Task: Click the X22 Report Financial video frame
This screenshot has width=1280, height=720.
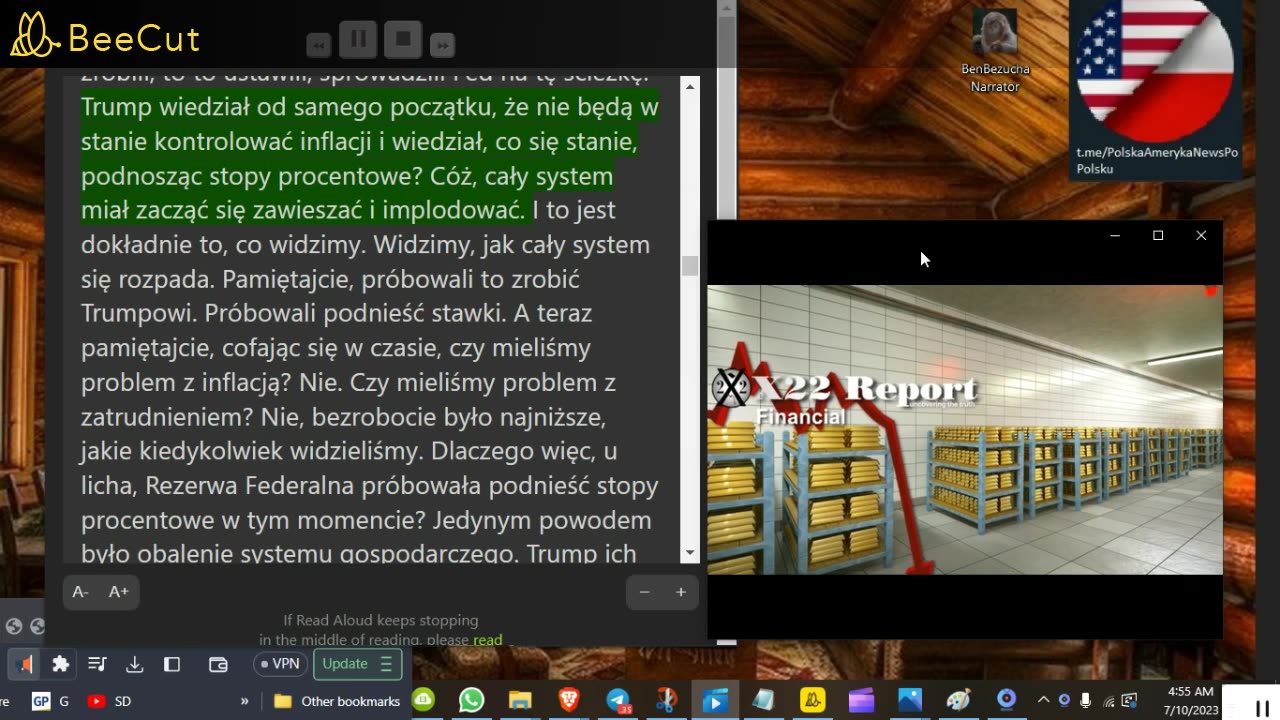Action: click(965, 430)
